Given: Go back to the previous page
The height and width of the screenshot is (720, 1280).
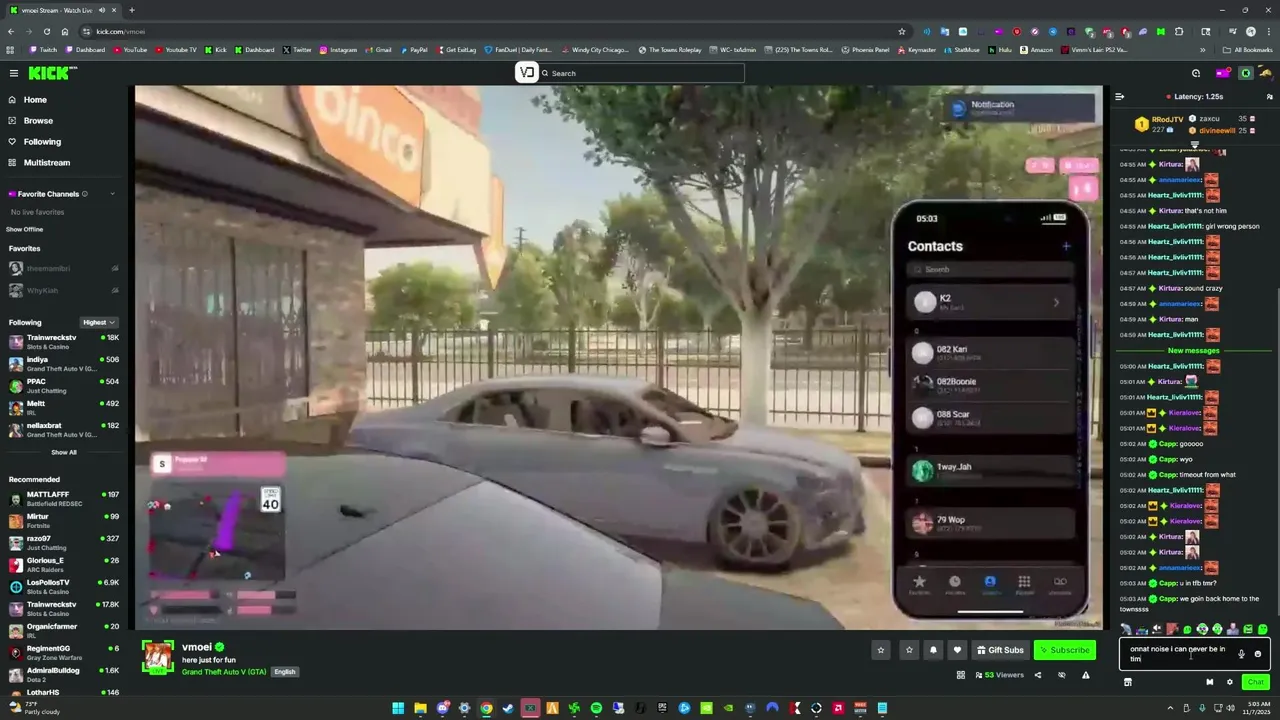Looking at the screenshot, I should click(x=10, y=31).
